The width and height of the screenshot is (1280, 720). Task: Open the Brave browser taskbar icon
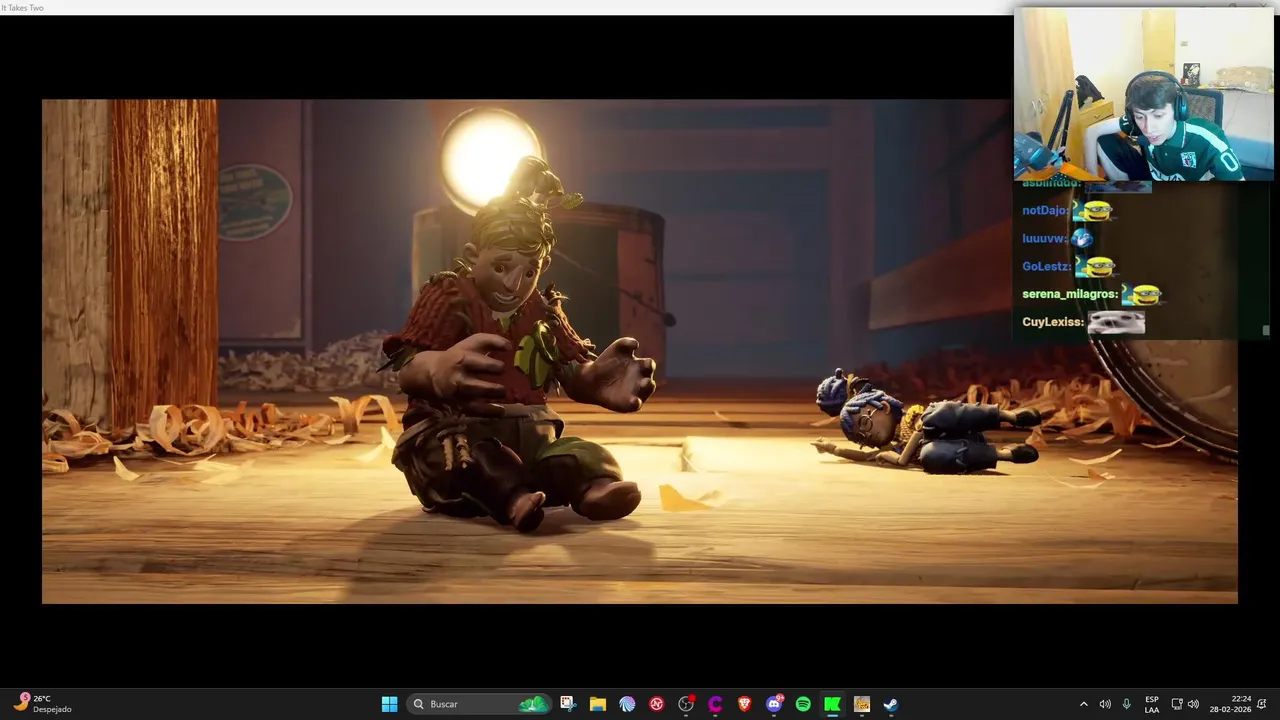tap(744, 704)
